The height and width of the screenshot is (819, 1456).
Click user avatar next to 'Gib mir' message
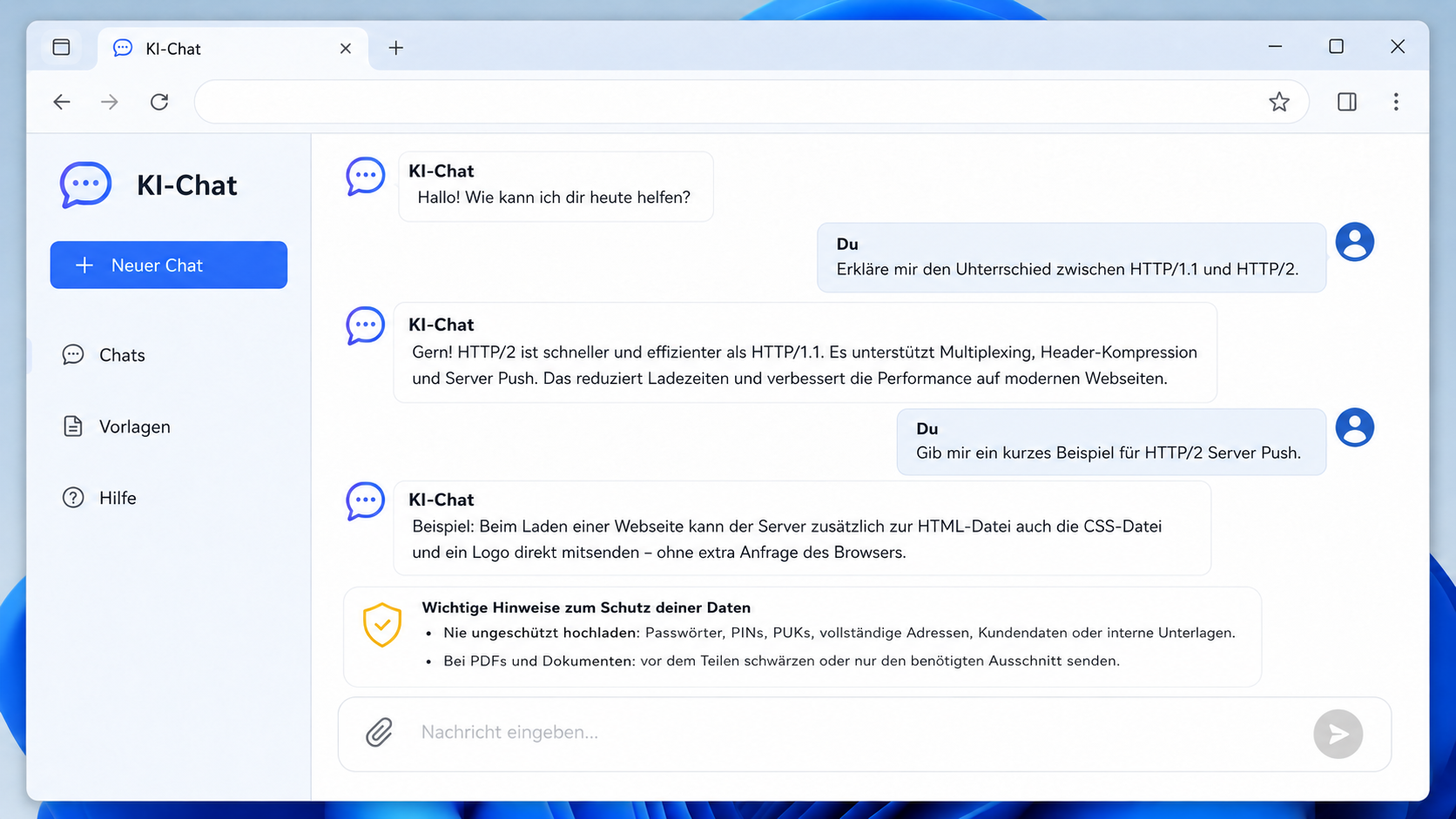tap(1355, 427)
